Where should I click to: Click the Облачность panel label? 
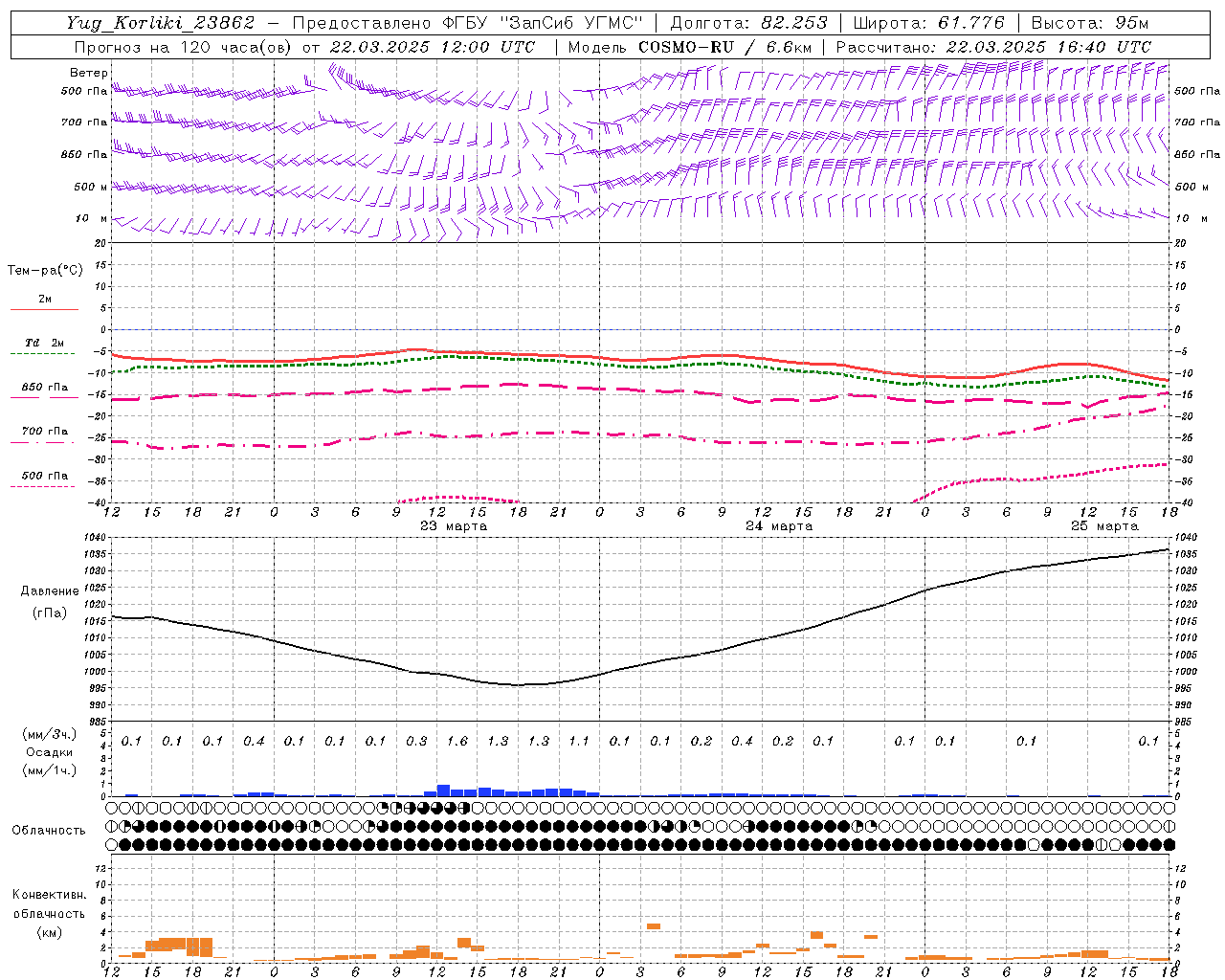[49, 830]
